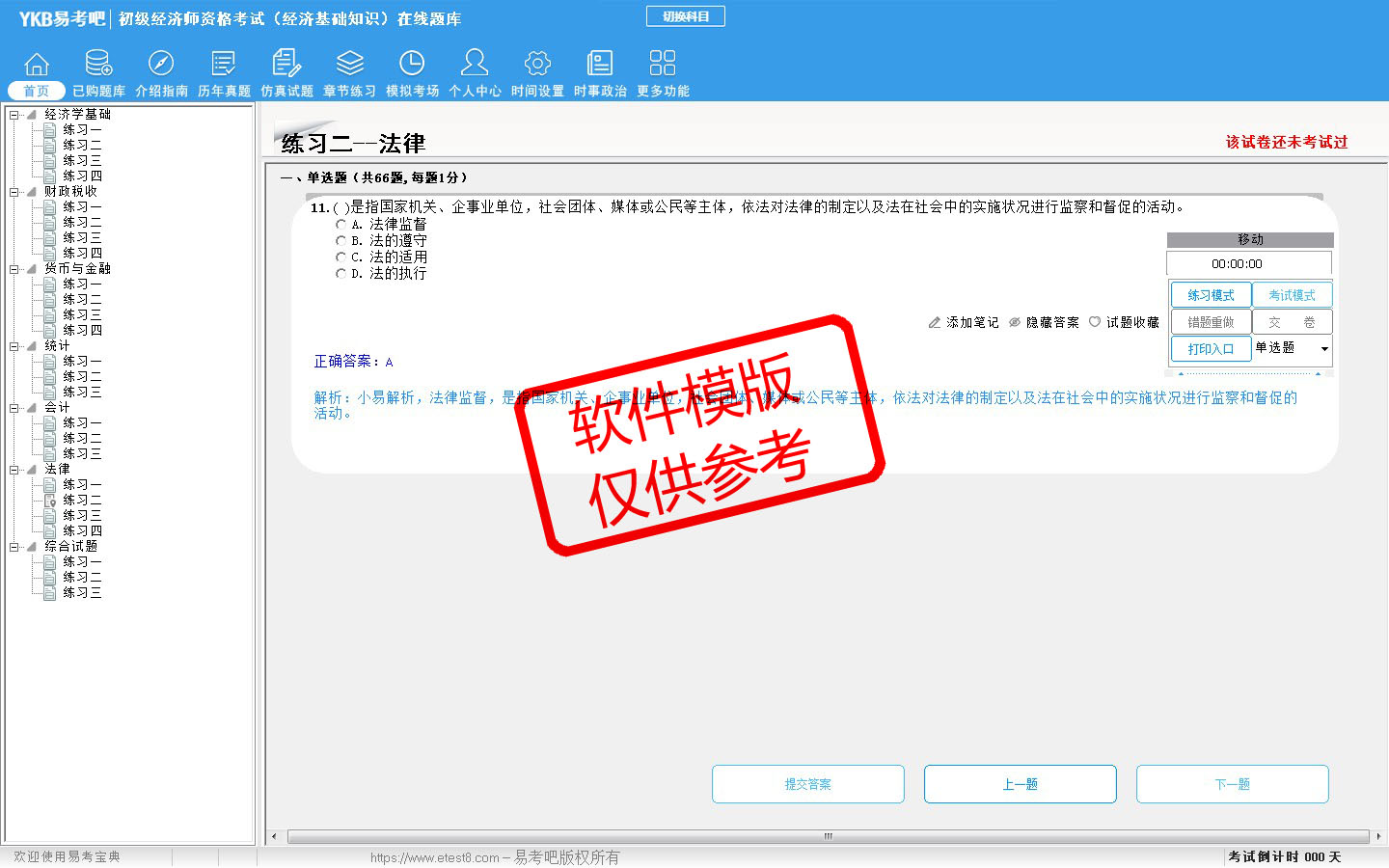Select answer option C 法的适用

point(340,258)
